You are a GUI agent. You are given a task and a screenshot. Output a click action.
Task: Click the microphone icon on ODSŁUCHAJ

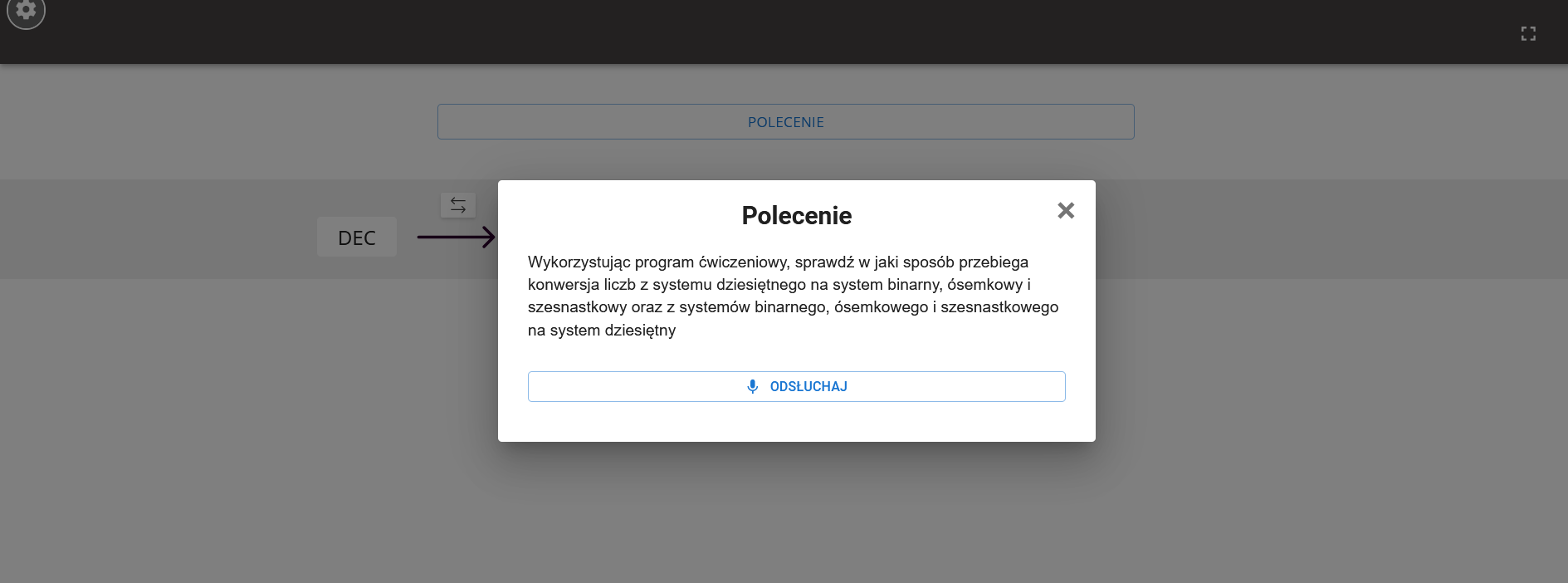[x=753, y=386]
